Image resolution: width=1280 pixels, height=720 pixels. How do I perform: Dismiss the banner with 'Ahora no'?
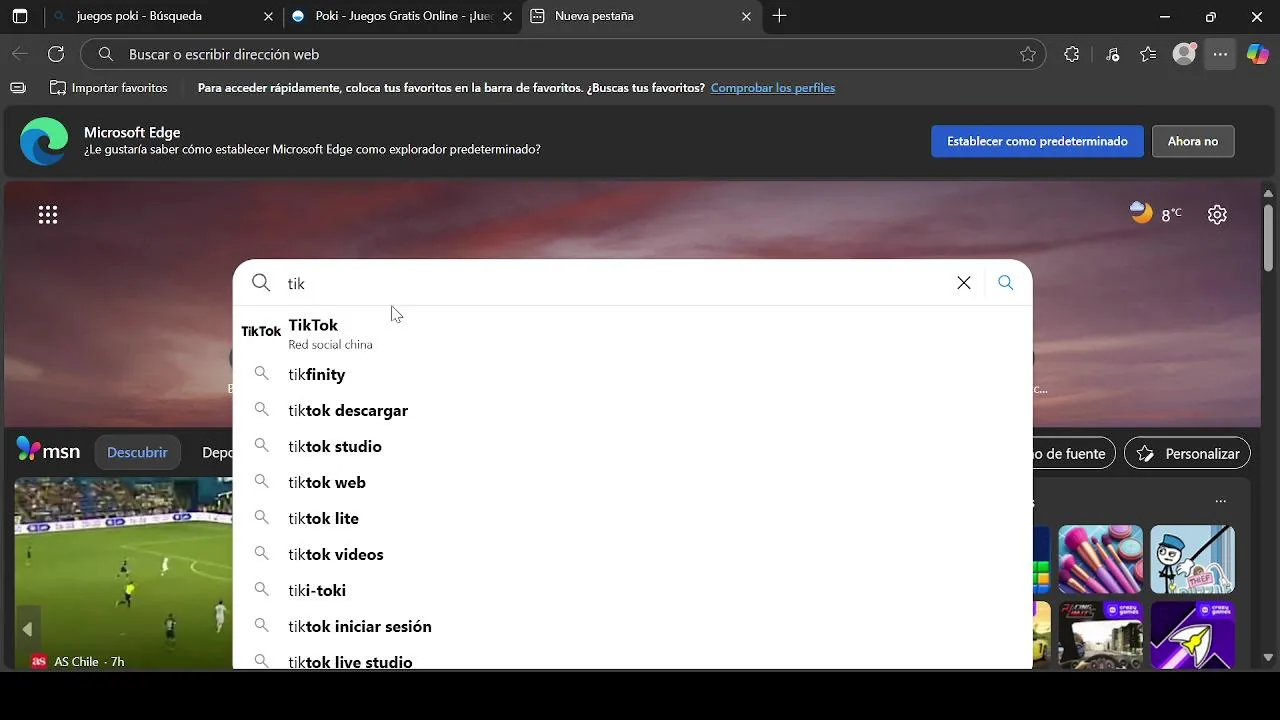1193,141
